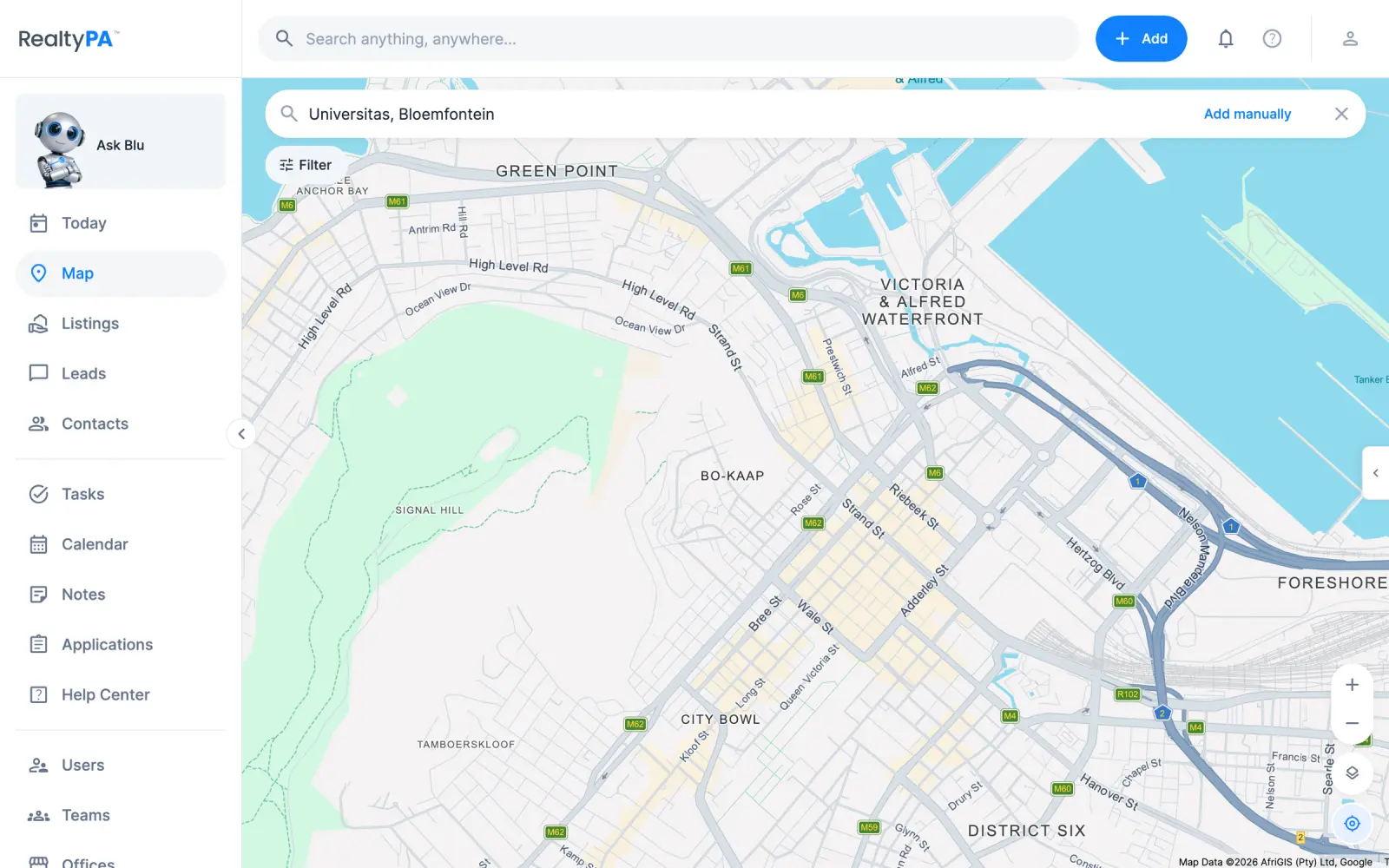Click the map location search box
Screen dimensions: 1389x868
click(x=747, y=114)
